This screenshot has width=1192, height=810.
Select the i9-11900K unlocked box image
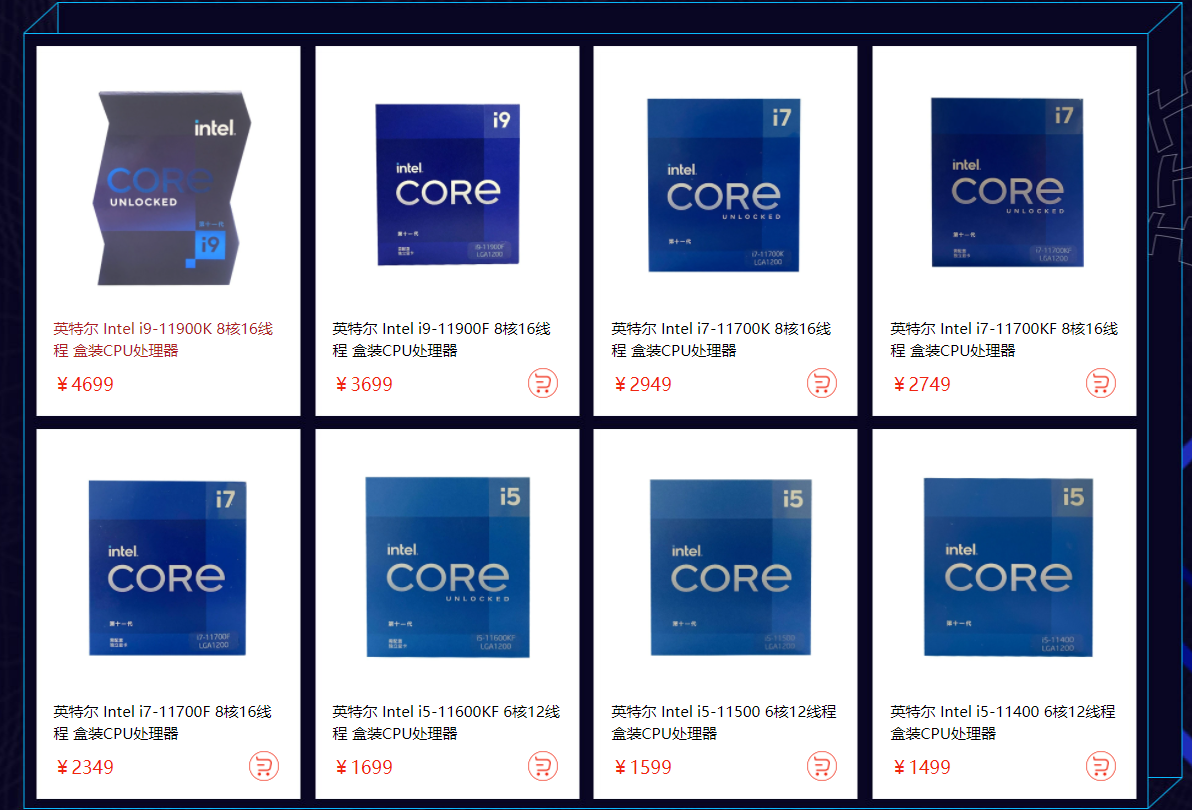pyautogui.click(x=172, y=188)
